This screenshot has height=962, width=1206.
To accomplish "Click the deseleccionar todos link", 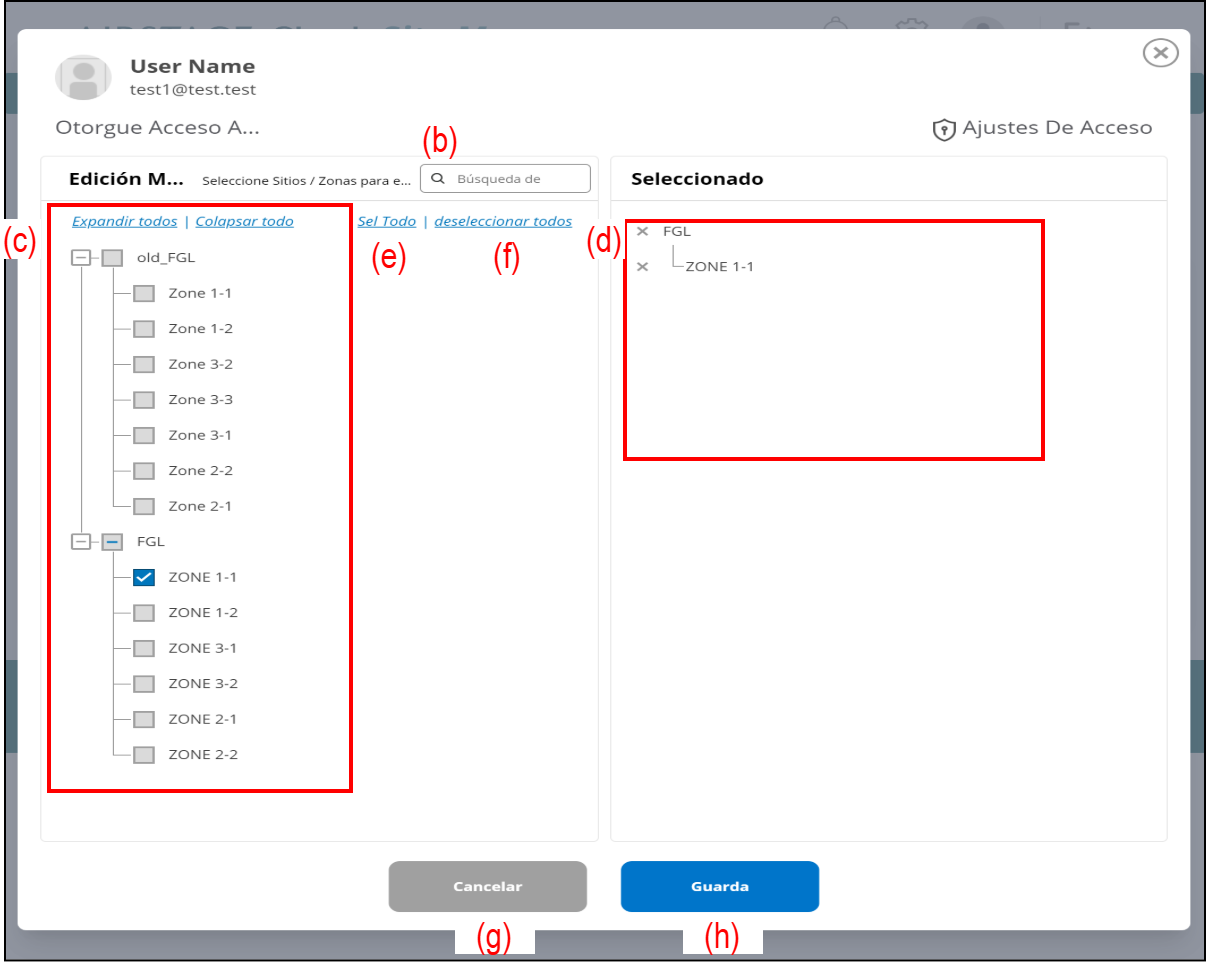I will (503, 222).
